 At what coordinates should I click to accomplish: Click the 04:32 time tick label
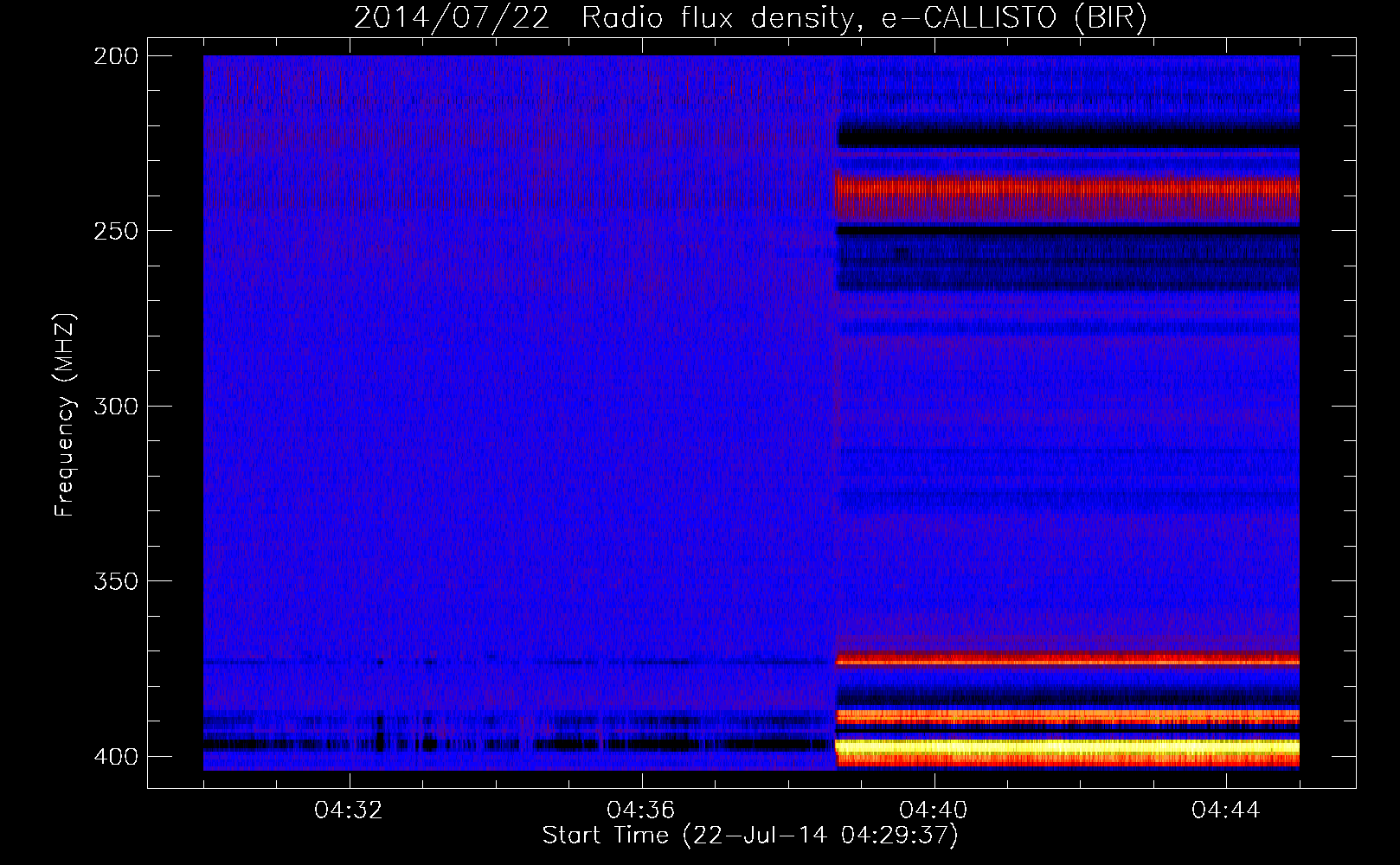pos(349,811)
